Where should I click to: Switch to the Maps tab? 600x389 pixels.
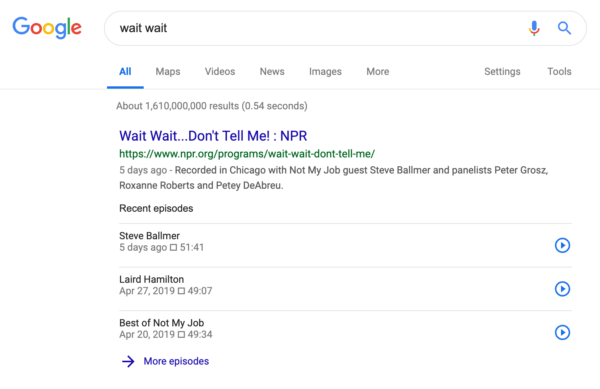pos(168,72)
